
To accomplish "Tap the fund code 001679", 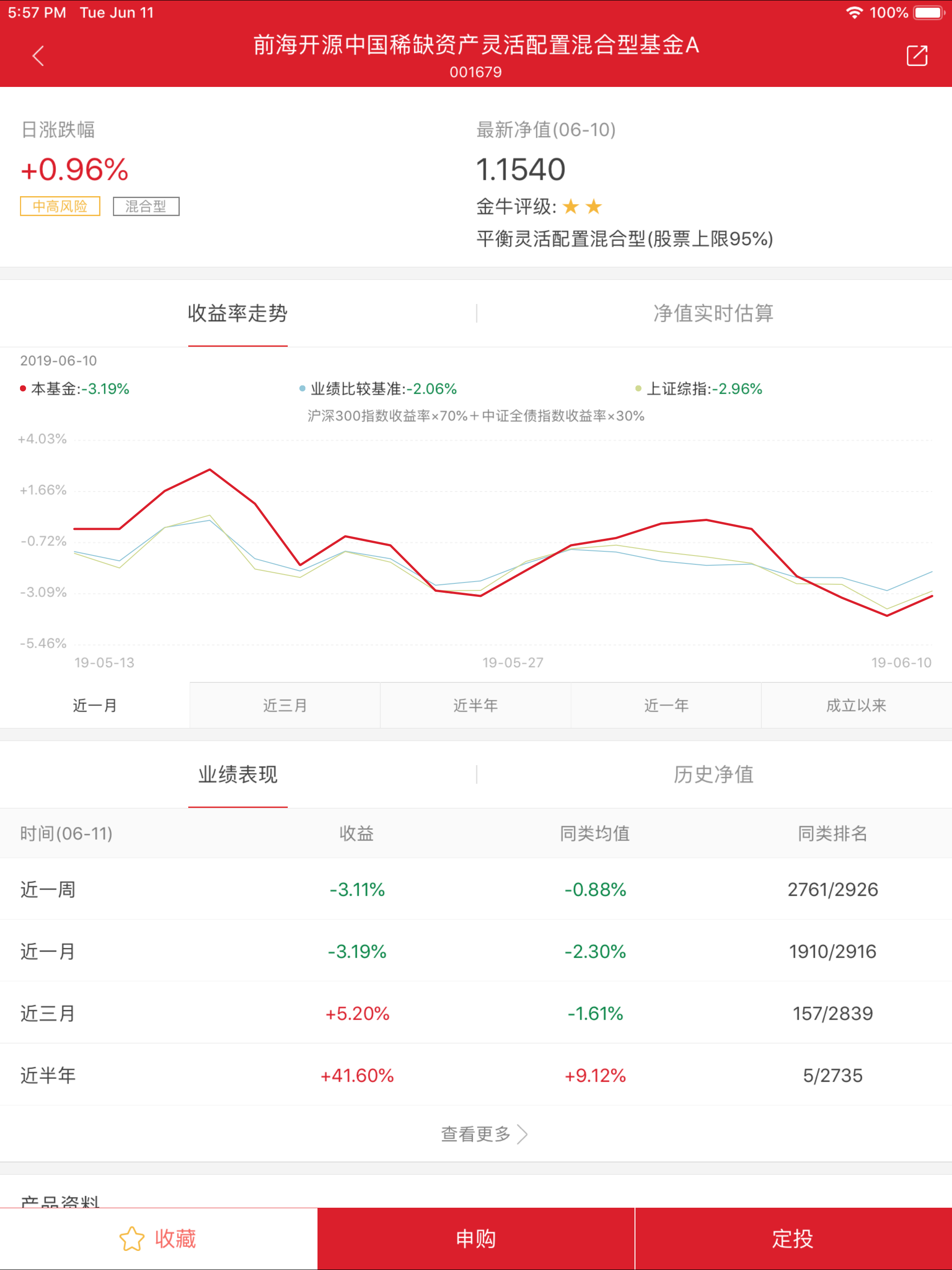I will pyautogui.click(x=476, y=73).
